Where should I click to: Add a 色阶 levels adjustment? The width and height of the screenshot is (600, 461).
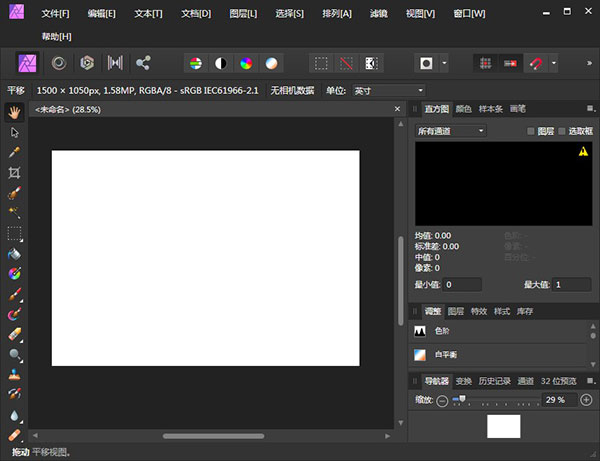pos(499,331)
